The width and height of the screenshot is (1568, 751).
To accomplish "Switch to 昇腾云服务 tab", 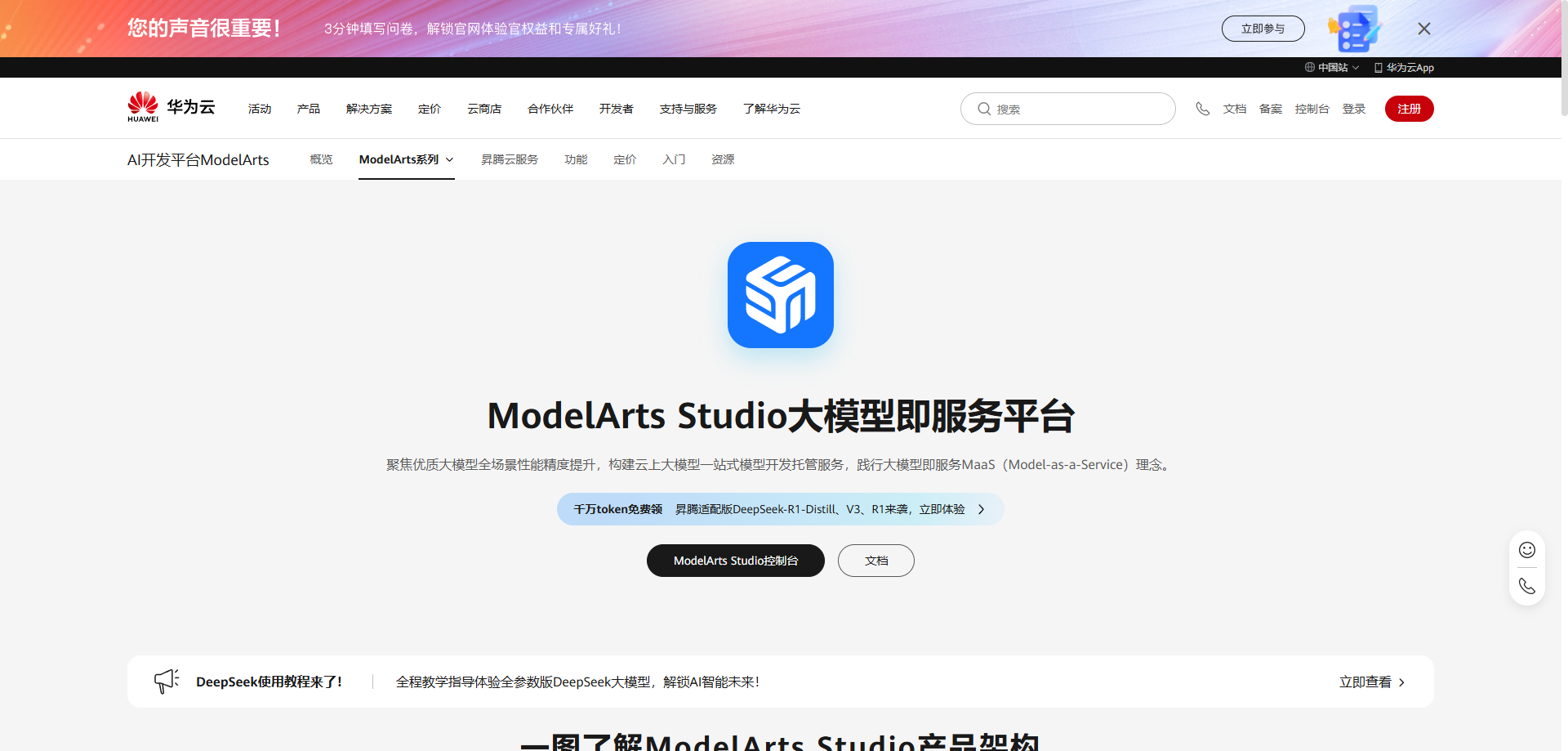I will click(x=510, y=159).
